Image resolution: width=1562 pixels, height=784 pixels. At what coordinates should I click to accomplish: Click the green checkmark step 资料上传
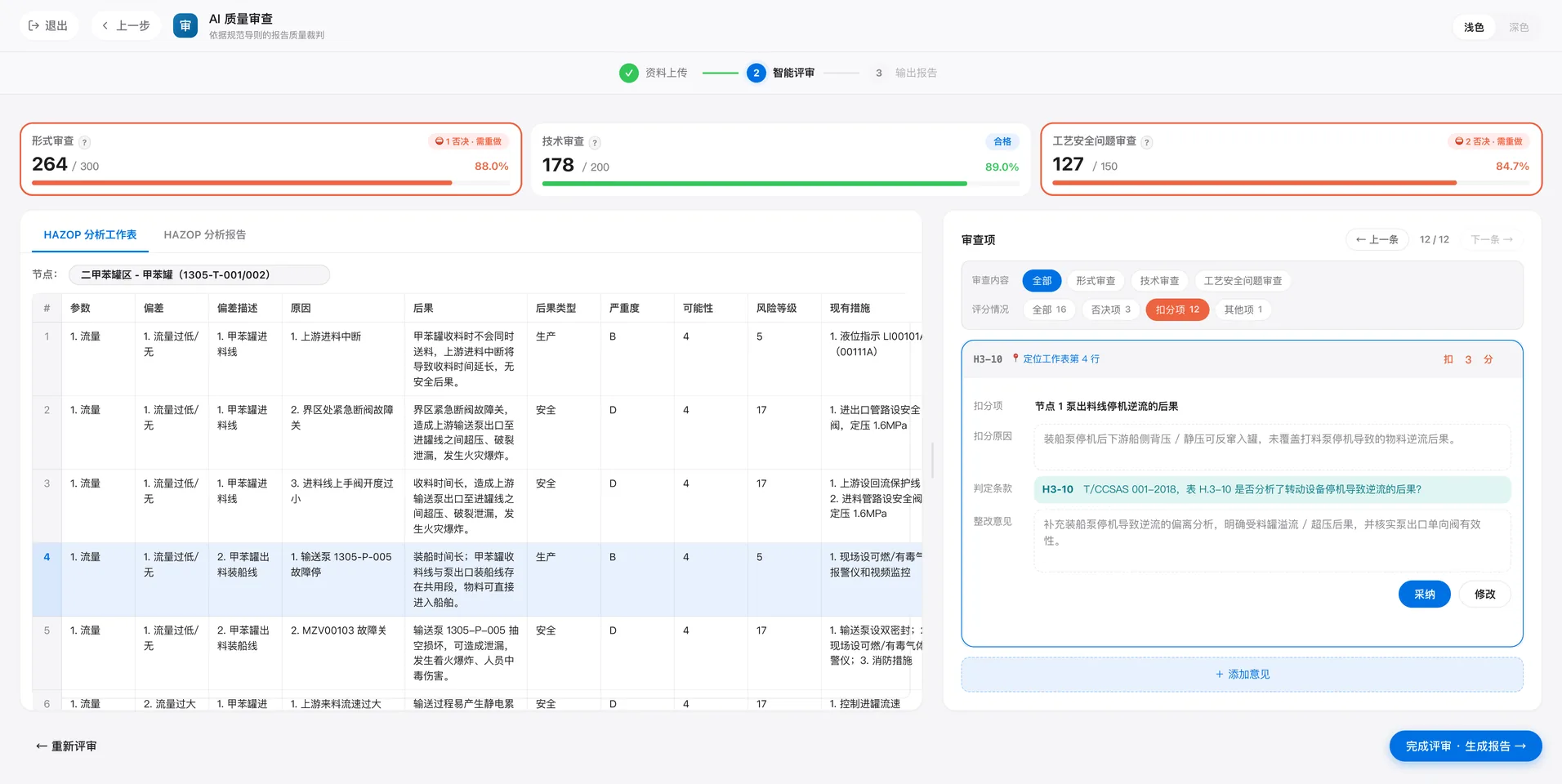click(x=628, y=73)
